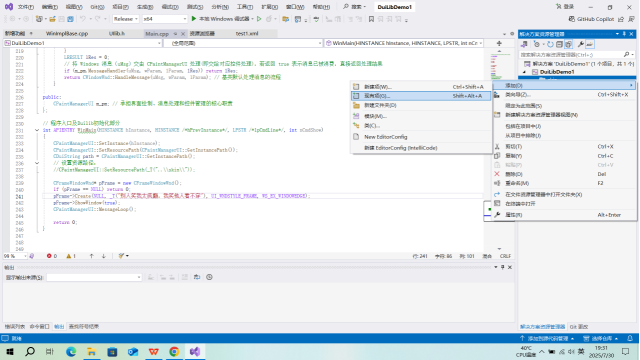Choose 复制(Y) from the context menu
The height and width of the screenshot is (360, 640).
pos(564,156)
